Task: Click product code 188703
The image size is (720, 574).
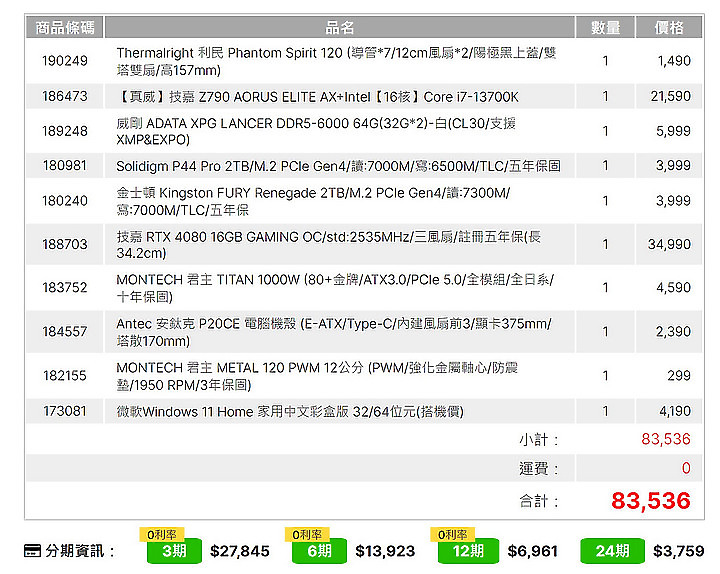Action: click(x=65, y=244)
